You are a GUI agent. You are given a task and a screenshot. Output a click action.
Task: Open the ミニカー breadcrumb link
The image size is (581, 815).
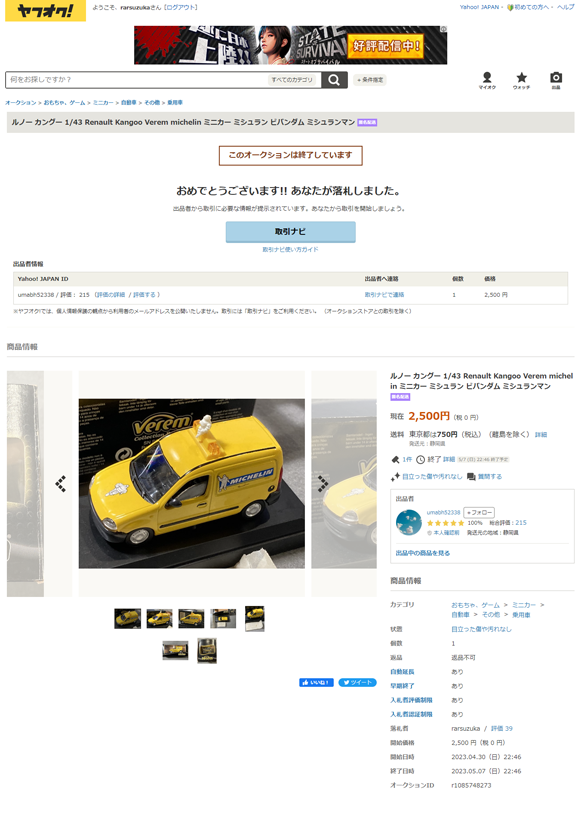[x=103, y=103]
